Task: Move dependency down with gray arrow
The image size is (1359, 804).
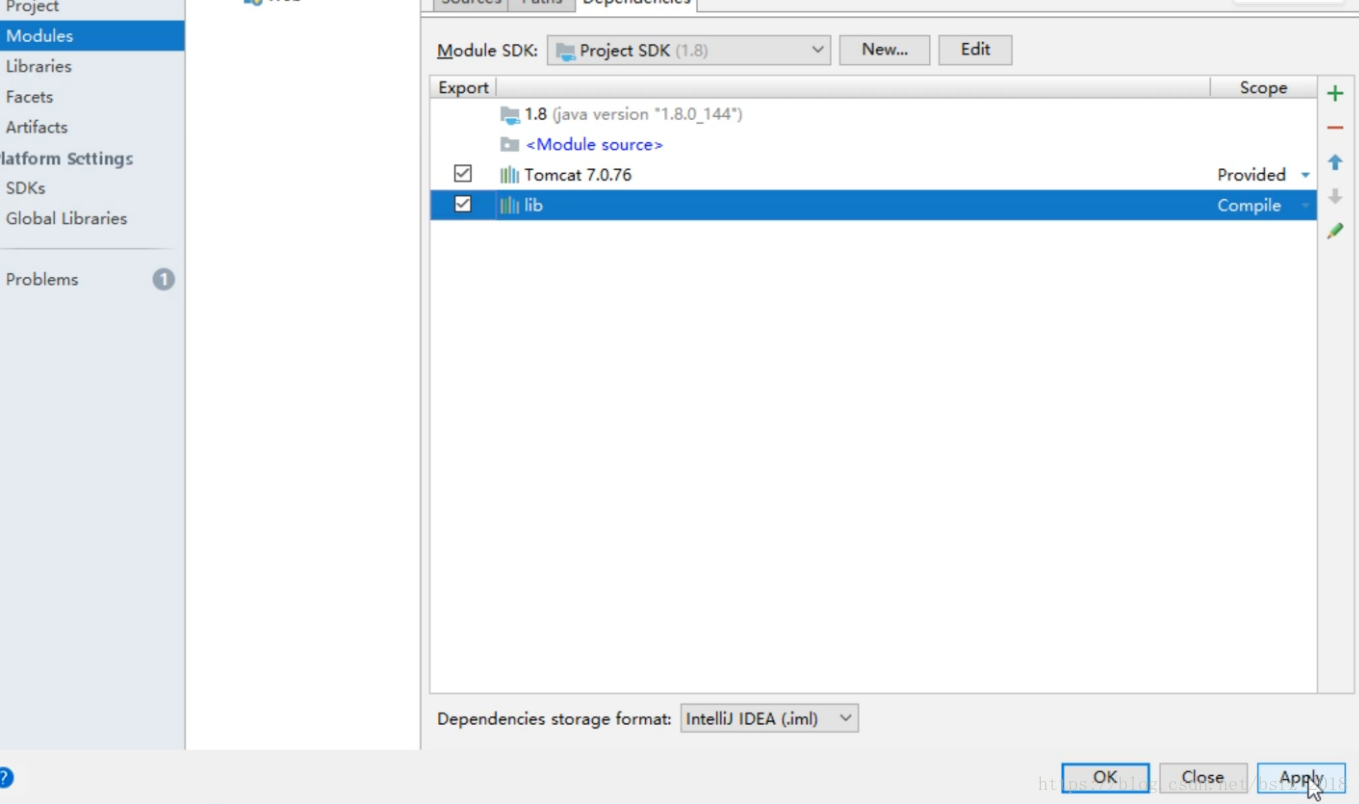Action: pyautogui.click(x=1335, y=196)
